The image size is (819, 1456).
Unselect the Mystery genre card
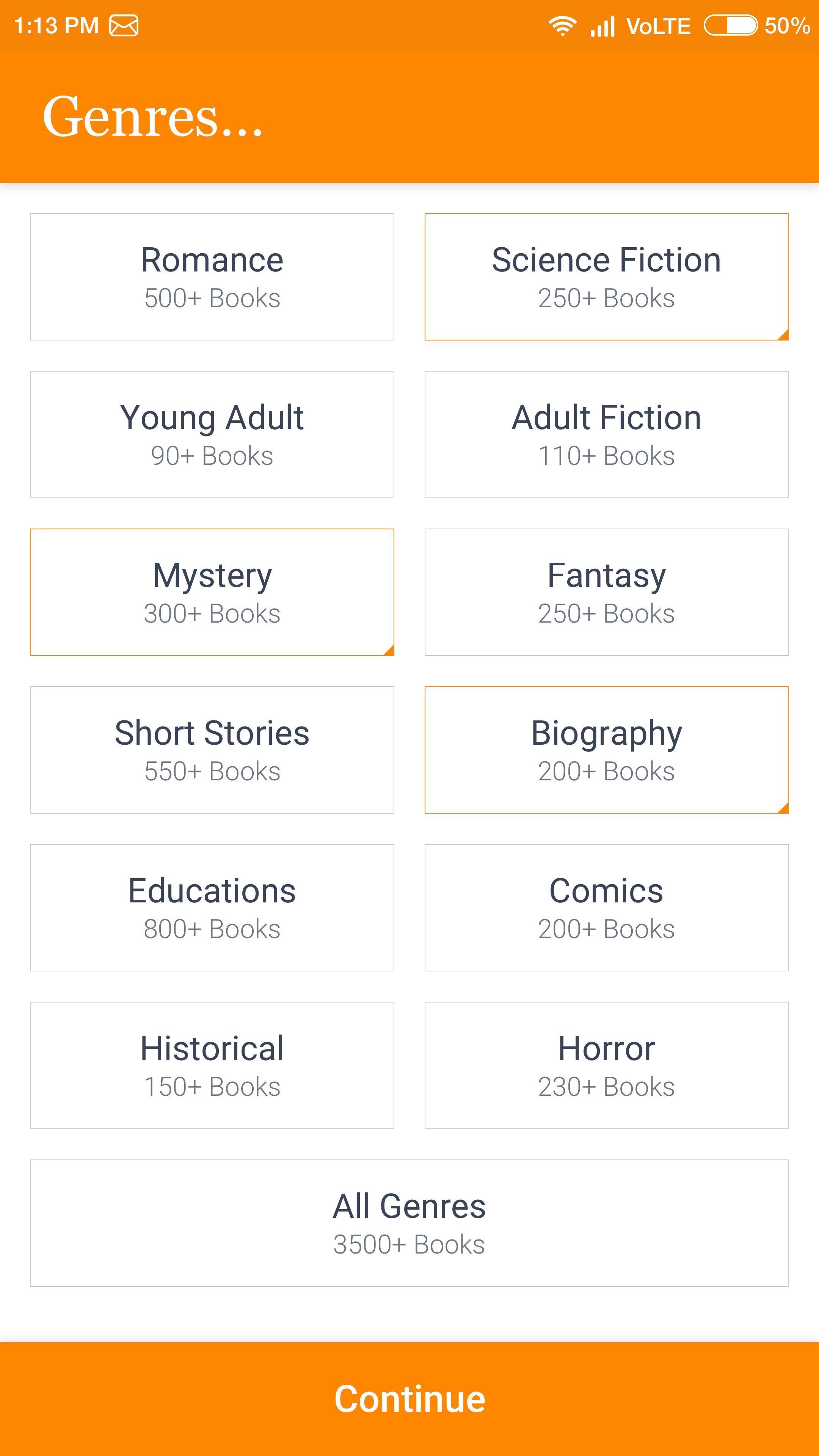tap(212, 592)
